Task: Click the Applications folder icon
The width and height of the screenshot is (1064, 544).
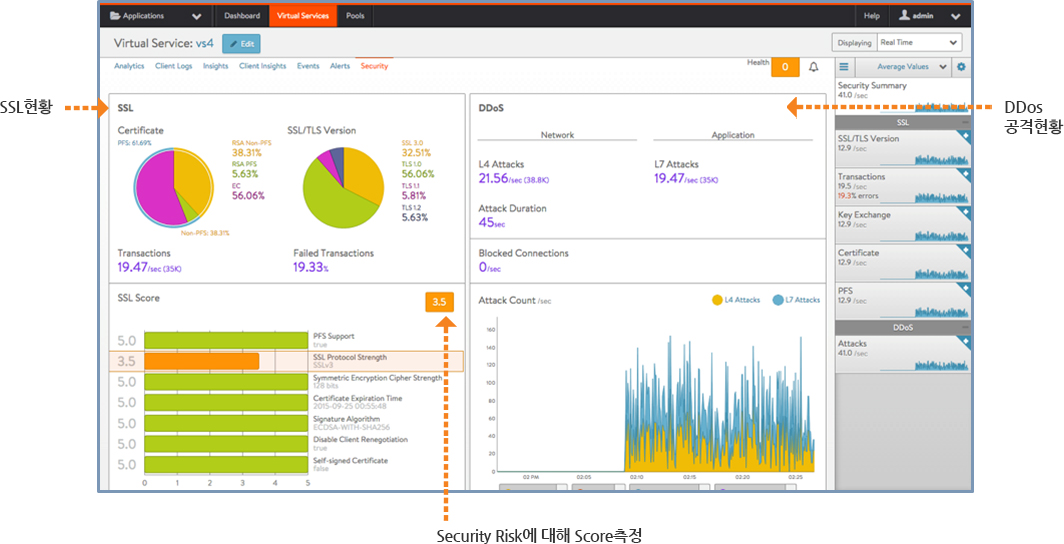Action: pos(115,16)
